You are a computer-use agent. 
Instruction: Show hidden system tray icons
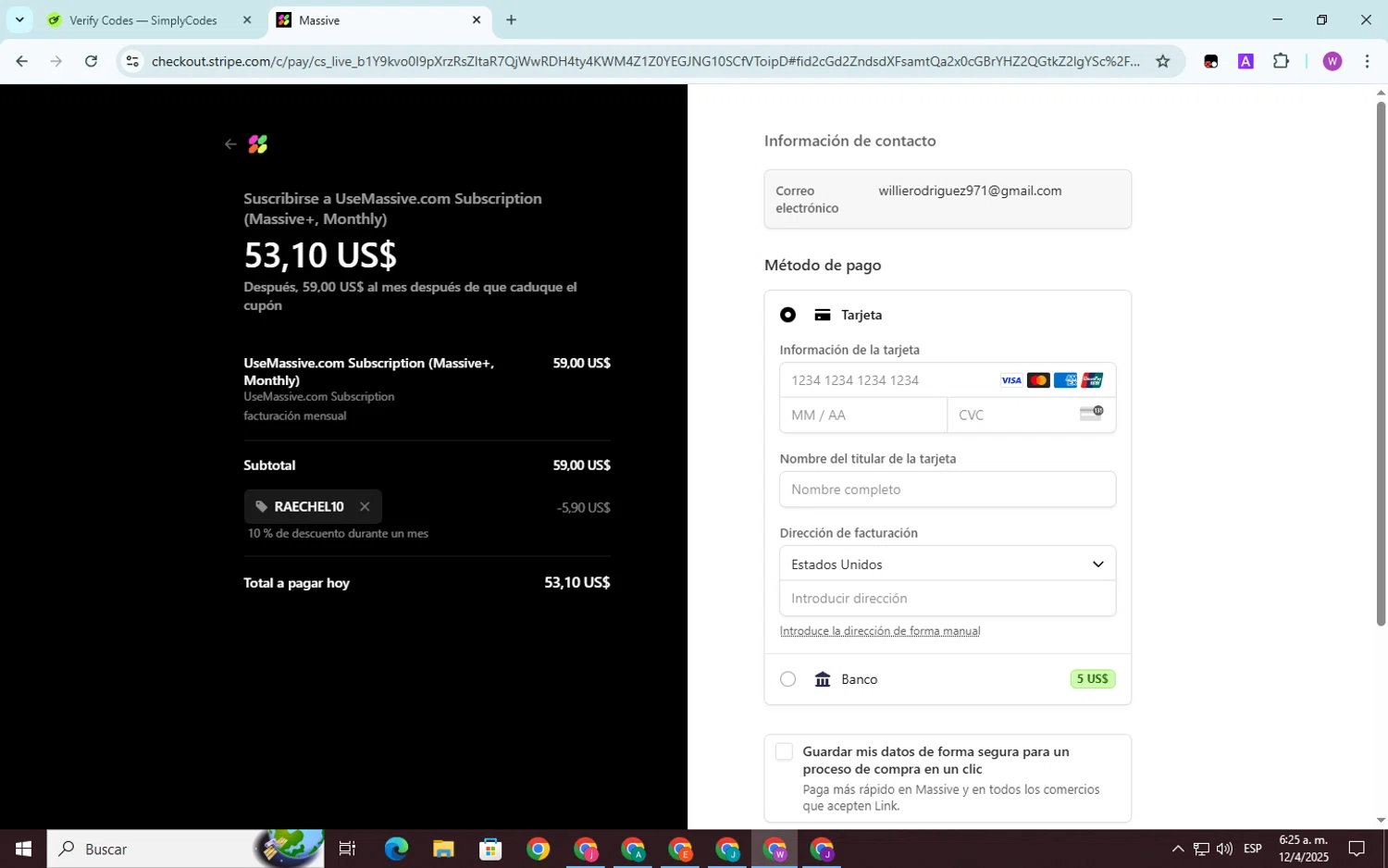(x=1177, y=849)
